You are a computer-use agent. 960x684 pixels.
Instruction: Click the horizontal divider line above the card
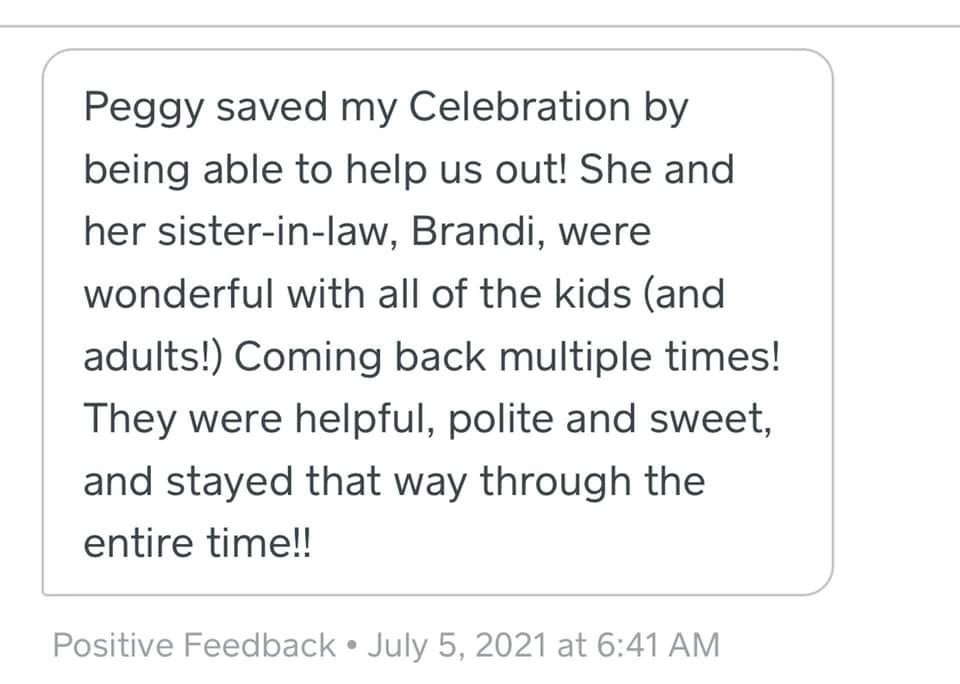pos(480,26)
